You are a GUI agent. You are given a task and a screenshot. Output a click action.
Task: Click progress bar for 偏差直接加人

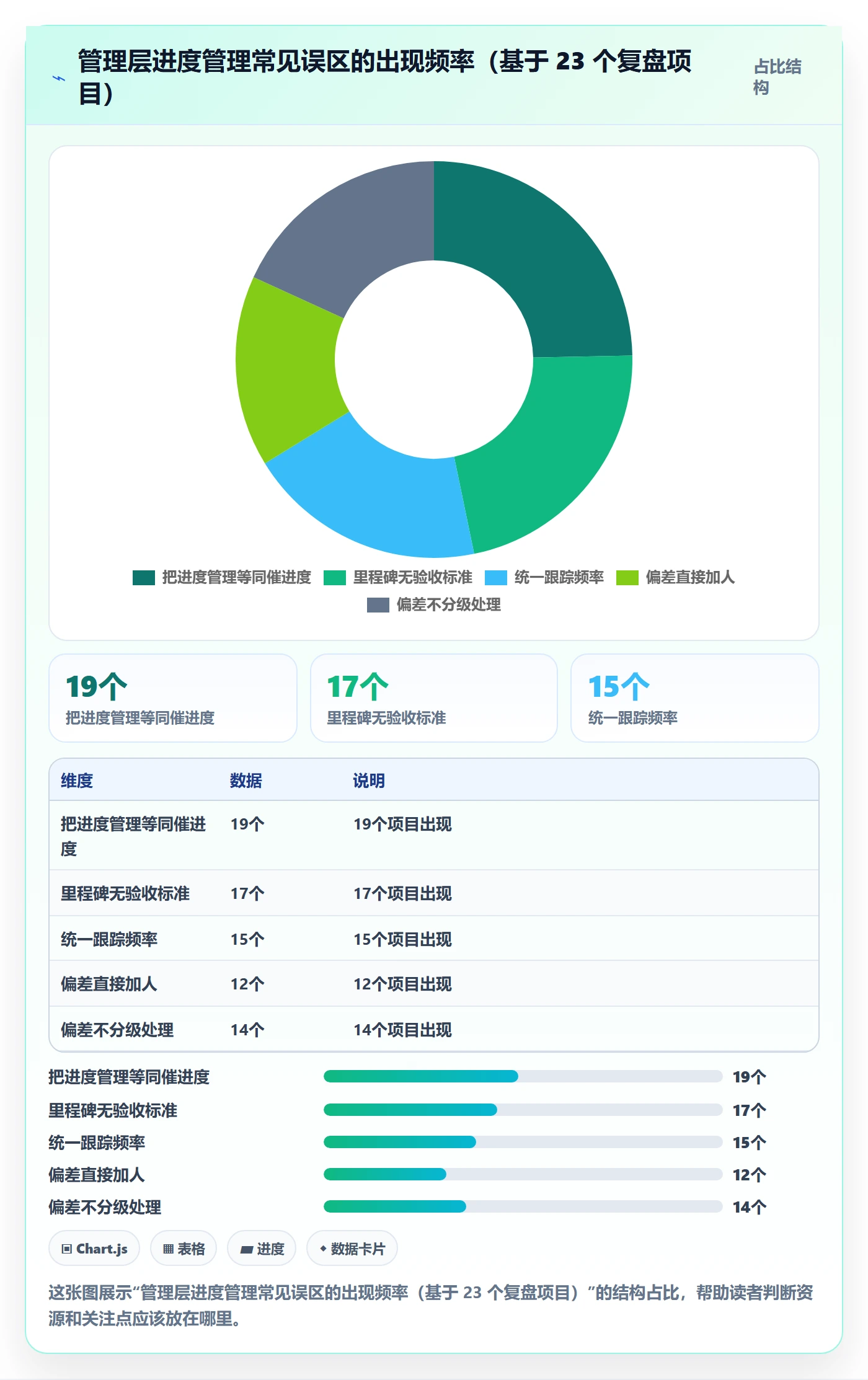tap(523, 1174)
